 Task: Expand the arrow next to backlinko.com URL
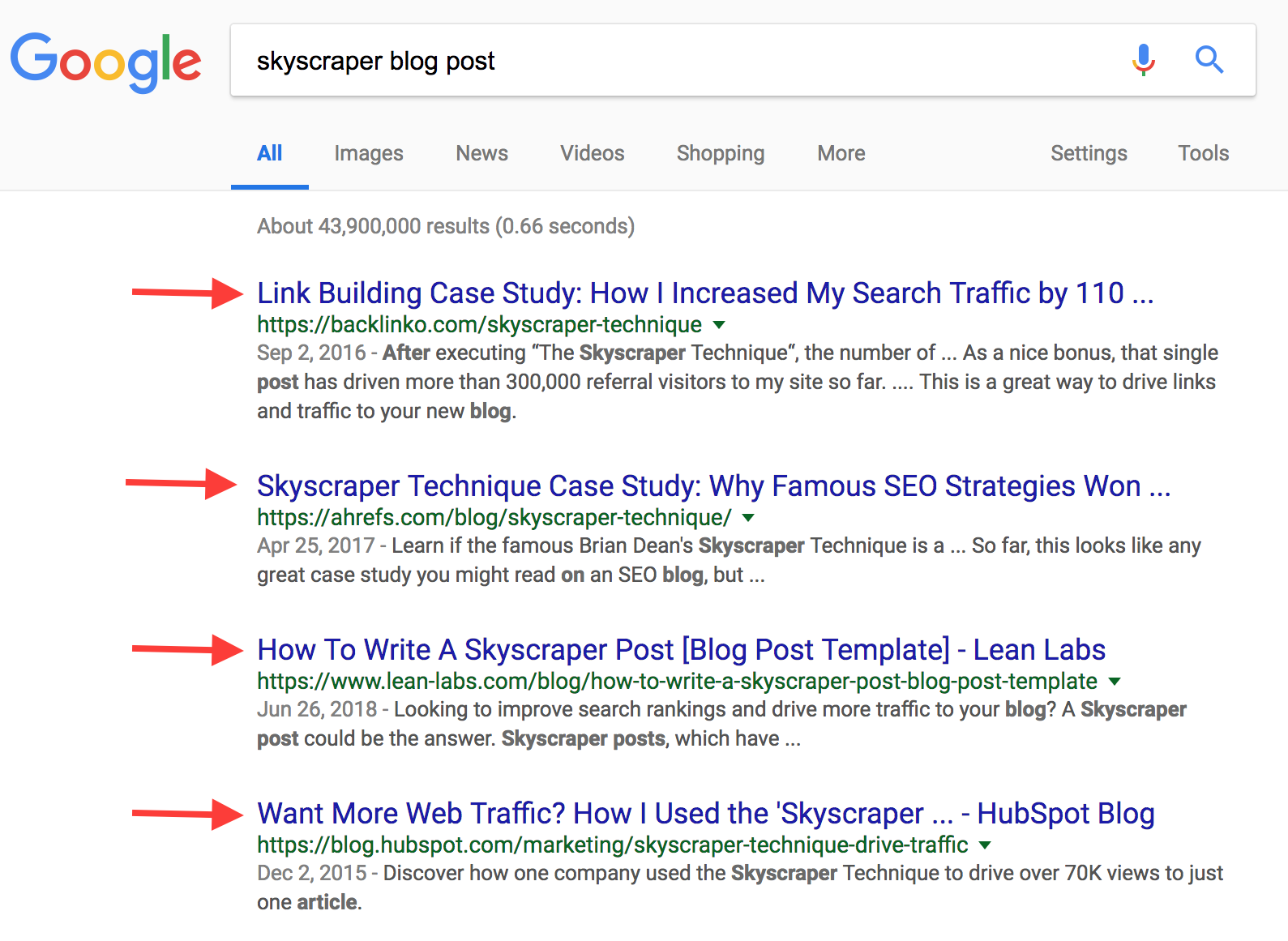(x=719, y=325)
